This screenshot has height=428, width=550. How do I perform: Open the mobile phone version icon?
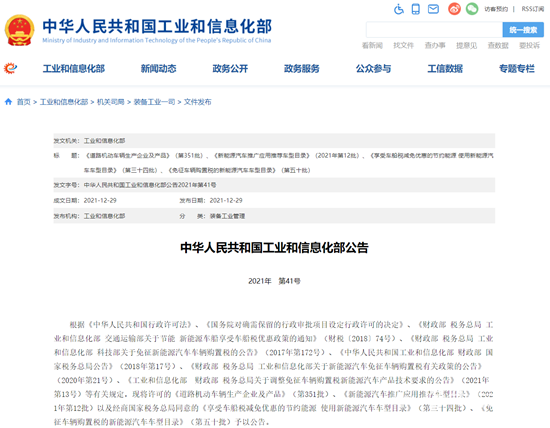416,9
